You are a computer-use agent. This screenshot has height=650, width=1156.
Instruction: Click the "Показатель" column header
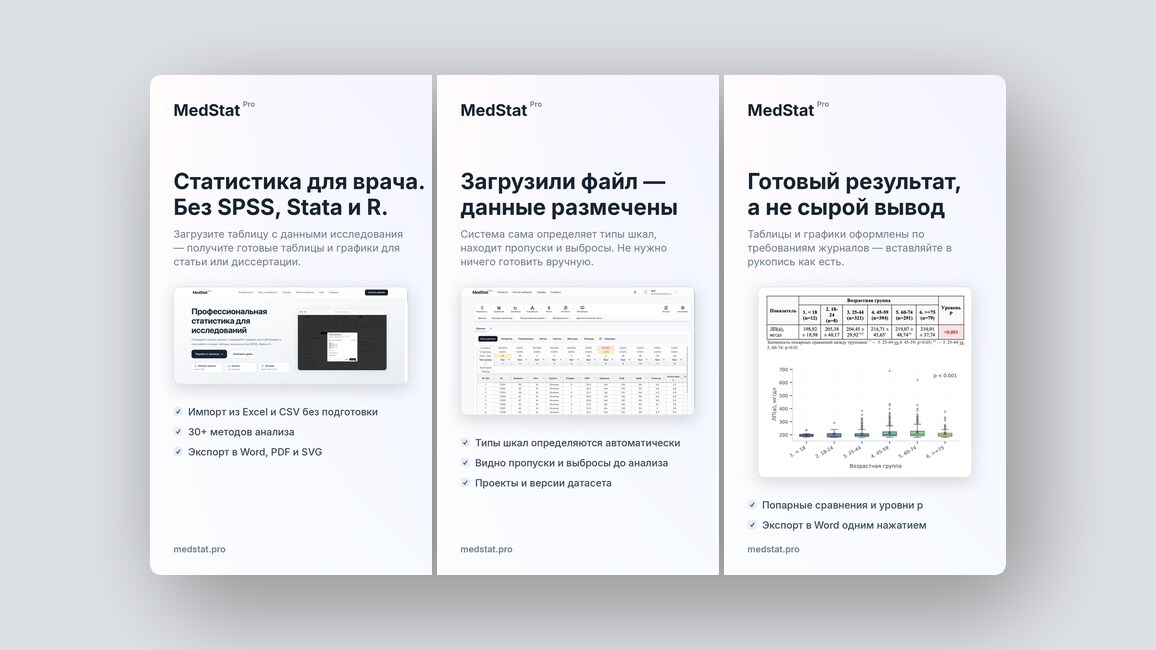click(783, 310)
